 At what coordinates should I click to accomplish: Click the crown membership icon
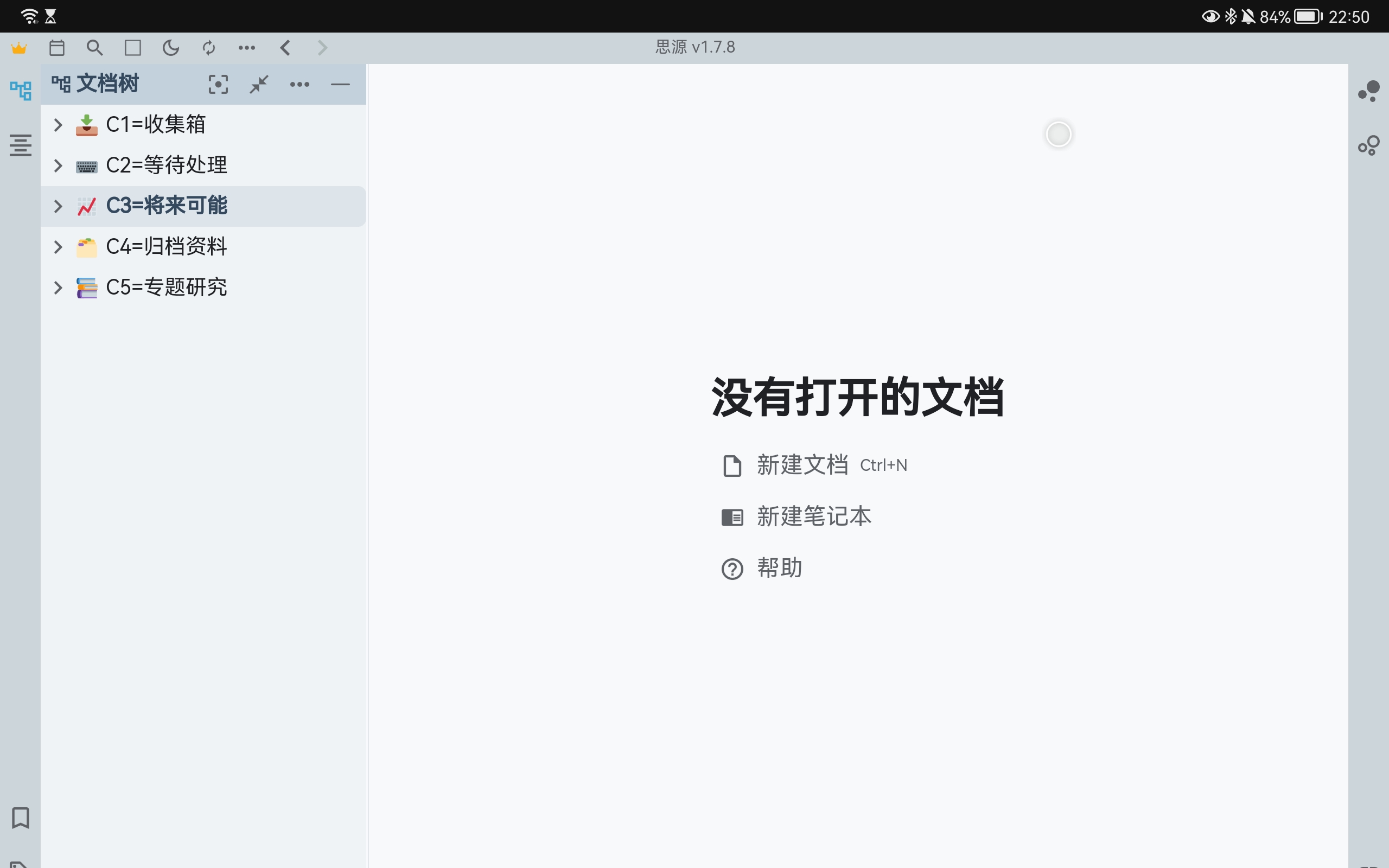(19, 48)
